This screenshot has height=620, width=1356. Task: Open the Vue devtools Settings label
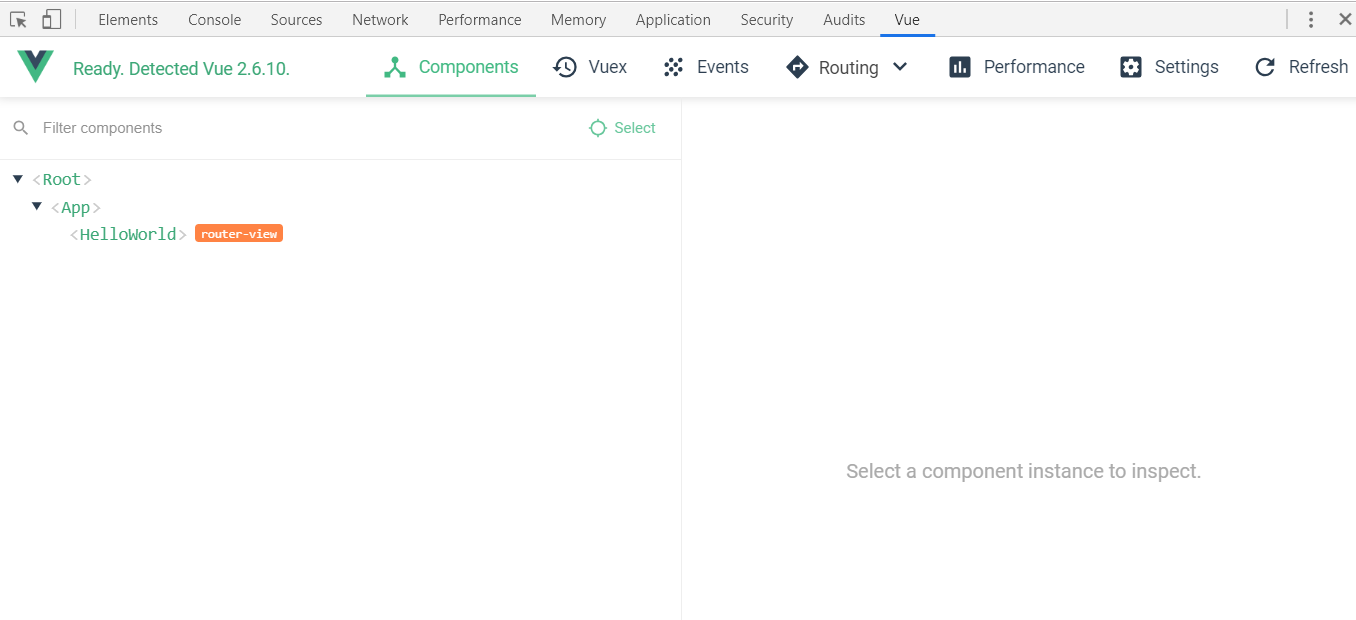1186,67
